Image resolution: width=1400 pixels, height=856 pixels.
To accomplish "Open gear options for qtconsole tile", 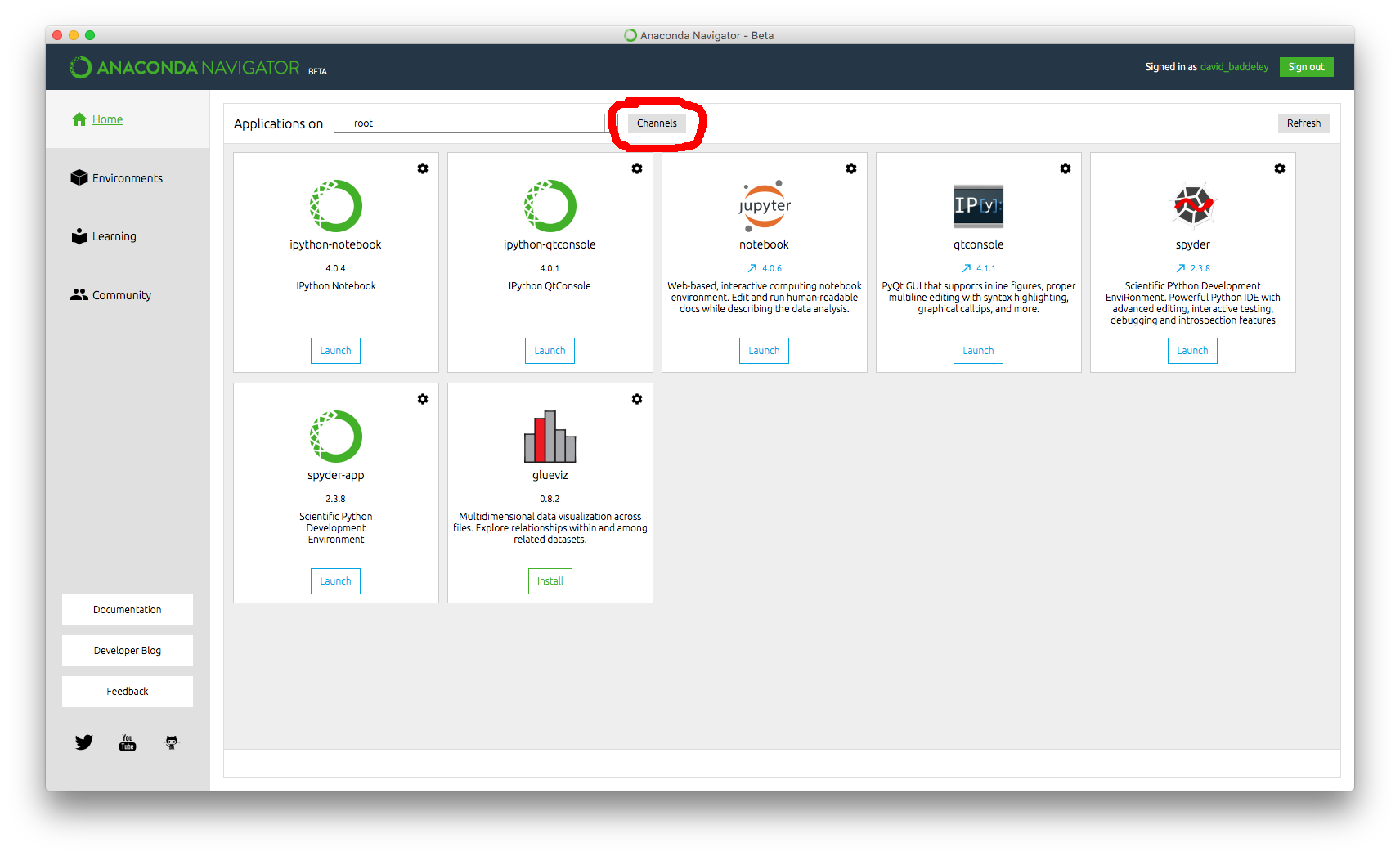I will [1066, 168].
